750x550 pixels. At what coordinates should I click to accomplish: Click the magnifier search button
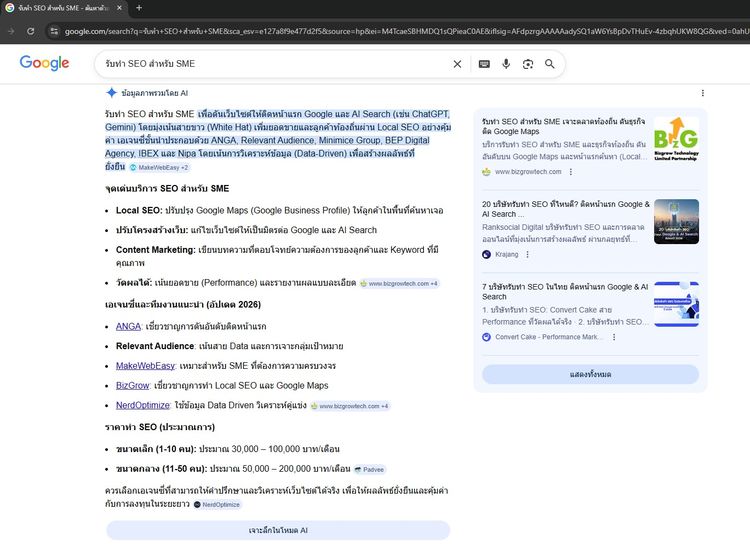(550, 64)
